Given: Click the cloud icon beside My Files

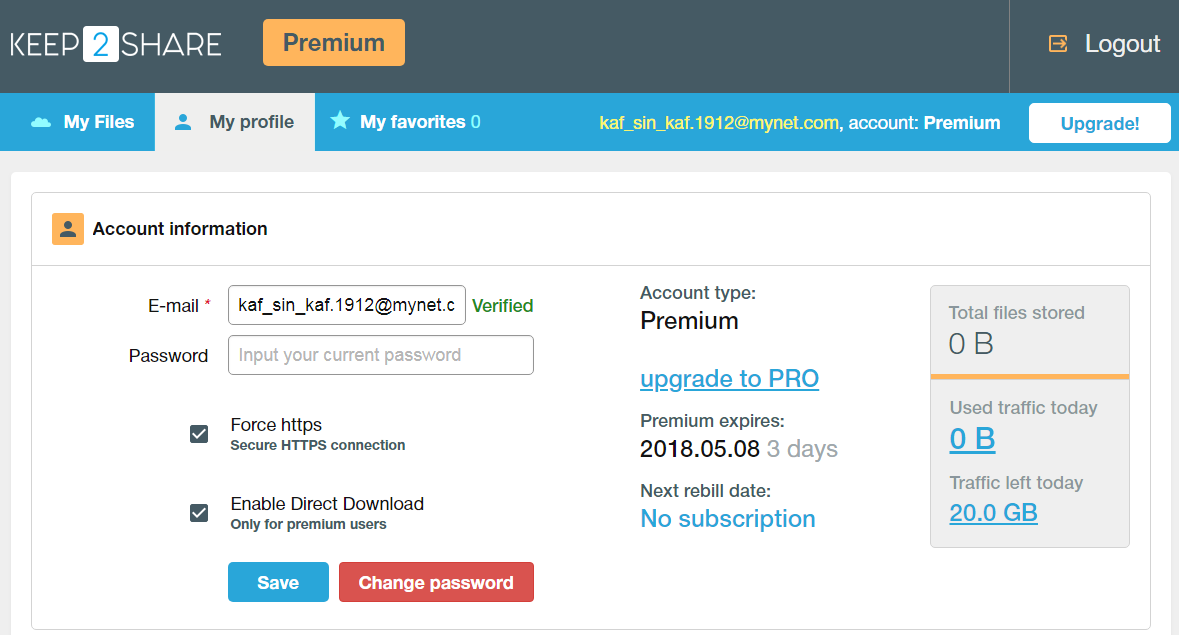Looking at the screenshot, I should 41,122.
